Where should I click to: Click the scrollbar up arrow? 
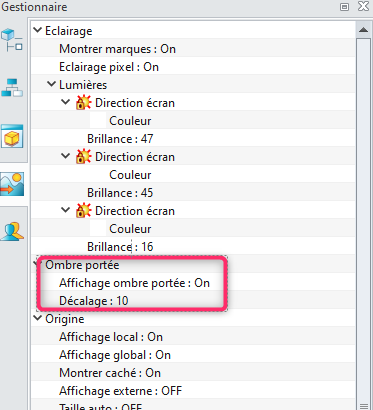[363, 30]
